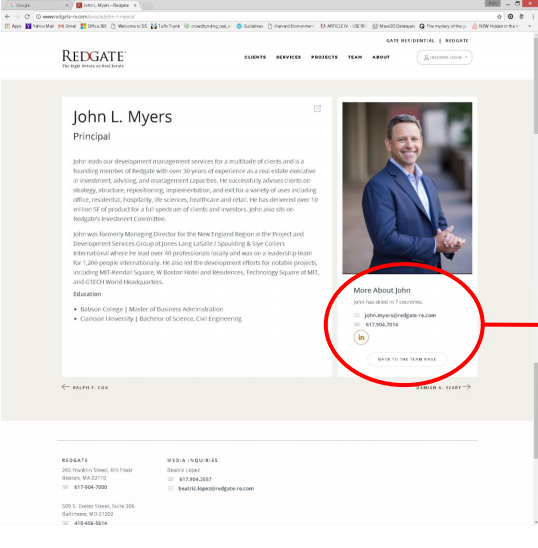Open John's LinkedIn icon
Screen dimensions: 538x548
coord(361,338)
